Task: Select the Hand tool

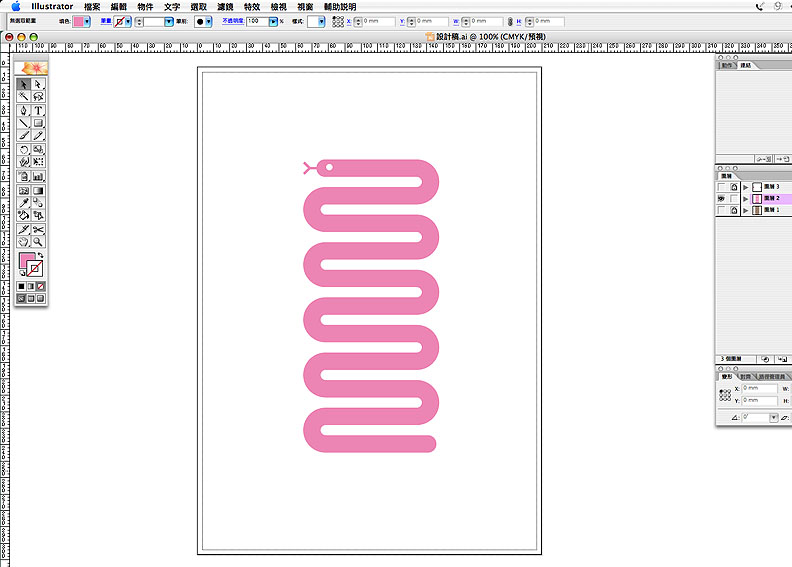Action: pos(23,242)
